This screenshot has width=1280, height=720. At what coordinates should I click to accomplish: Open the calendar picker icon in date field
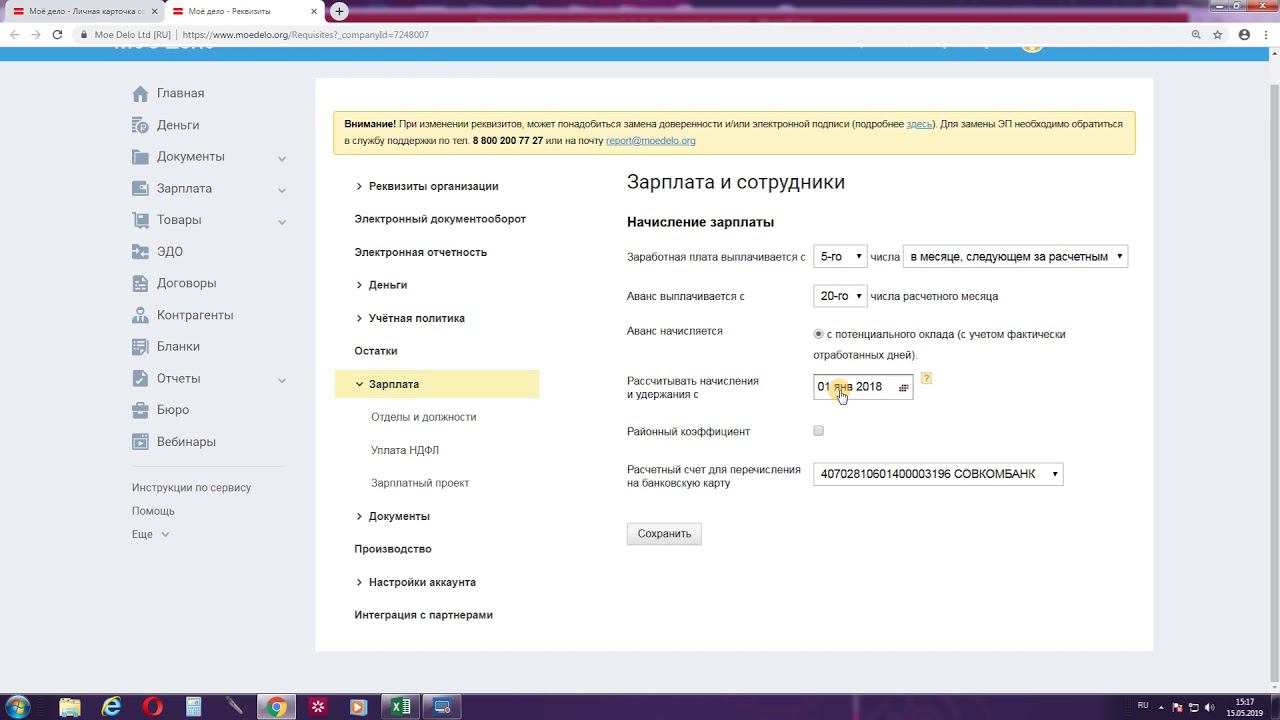903,387
